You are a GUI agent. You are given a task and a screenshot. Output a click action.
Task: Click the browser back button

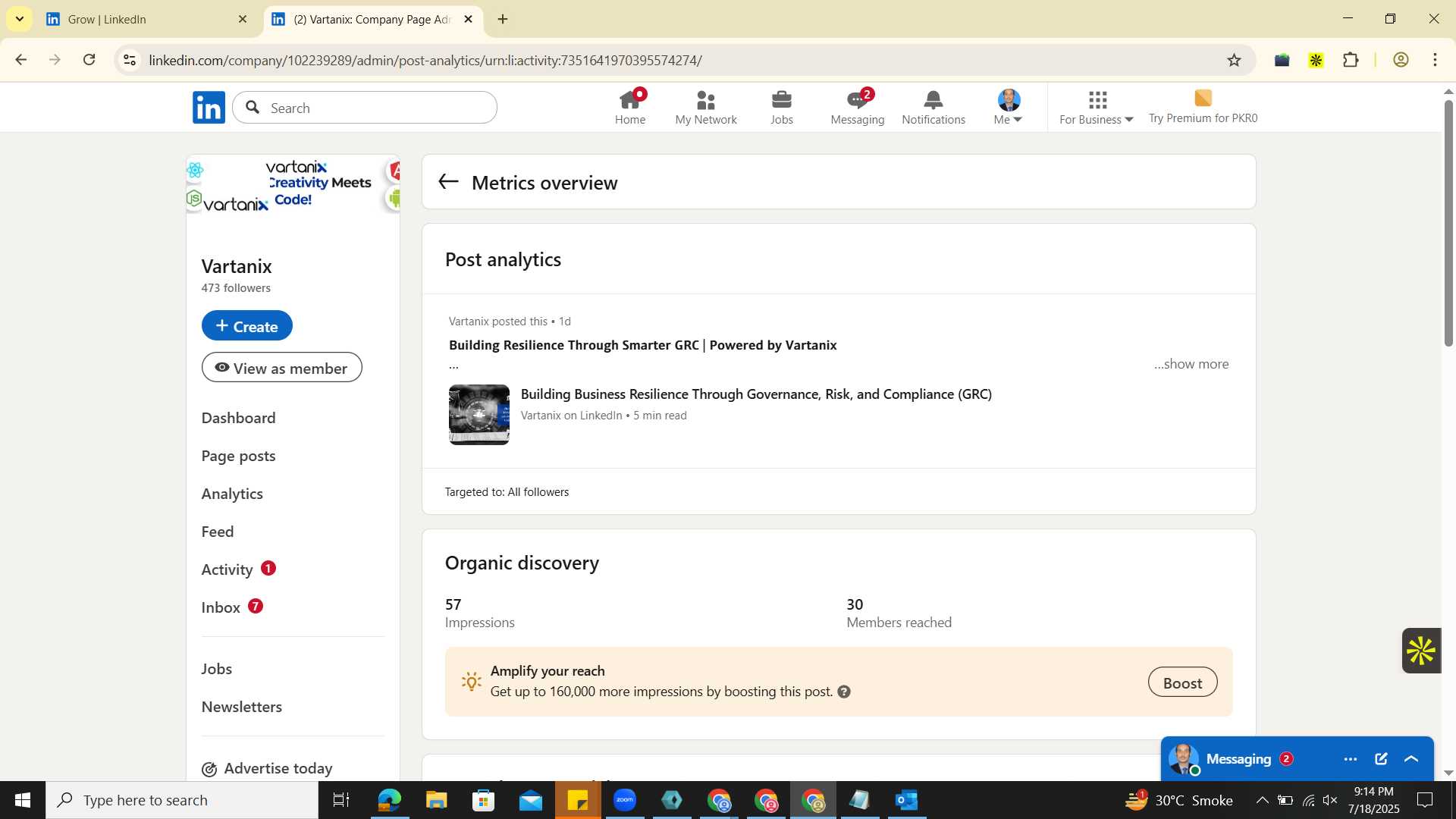(21, 60)
